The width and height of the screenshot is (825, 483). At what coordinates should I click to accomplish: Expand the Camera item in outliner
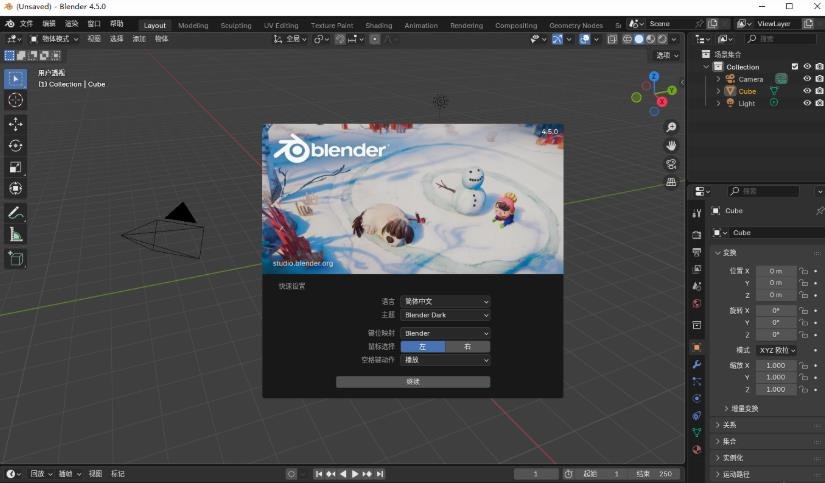718,79
